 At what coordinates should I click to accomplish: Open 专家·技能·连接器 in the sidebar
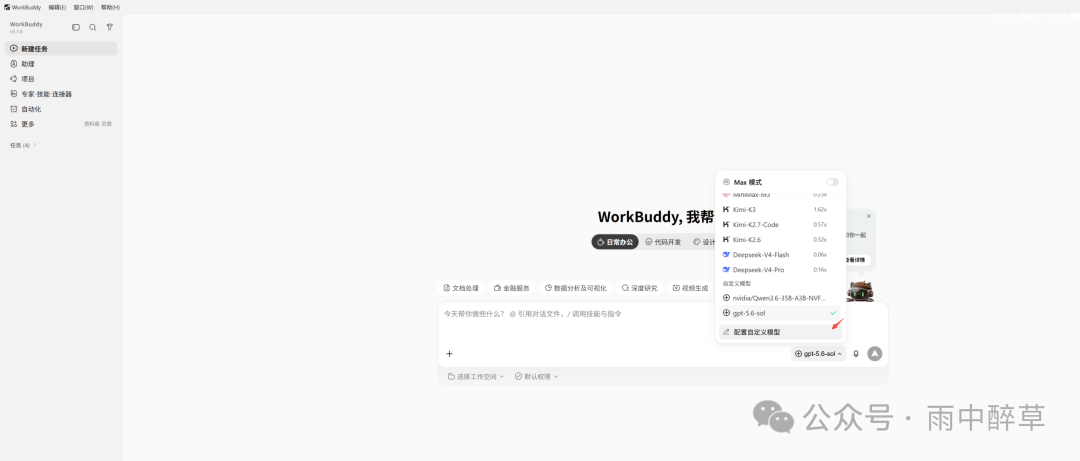(61, 94)
